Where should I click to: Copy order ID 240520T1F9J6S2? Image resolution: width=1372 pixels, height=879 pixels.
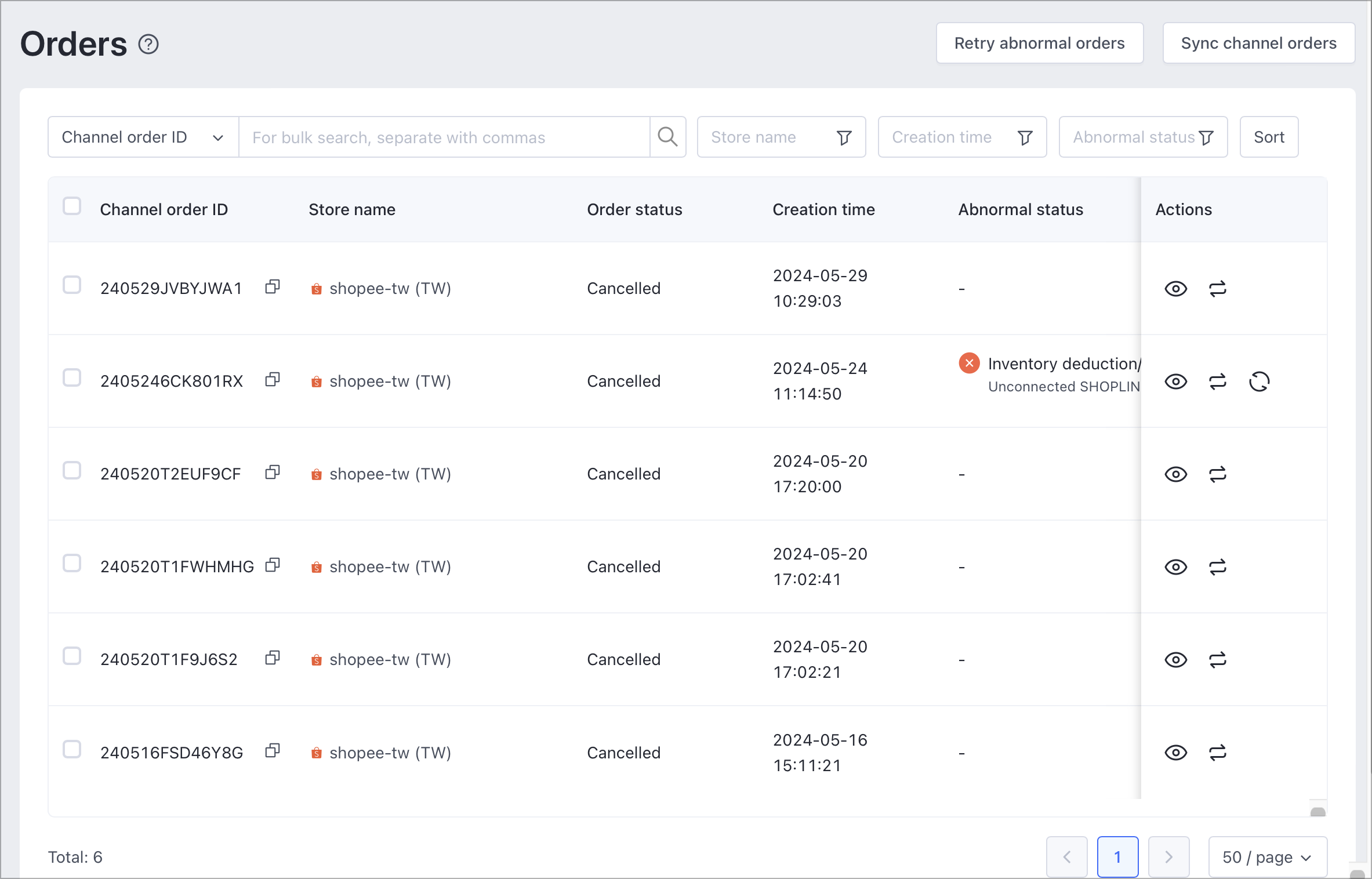(273, 658)
